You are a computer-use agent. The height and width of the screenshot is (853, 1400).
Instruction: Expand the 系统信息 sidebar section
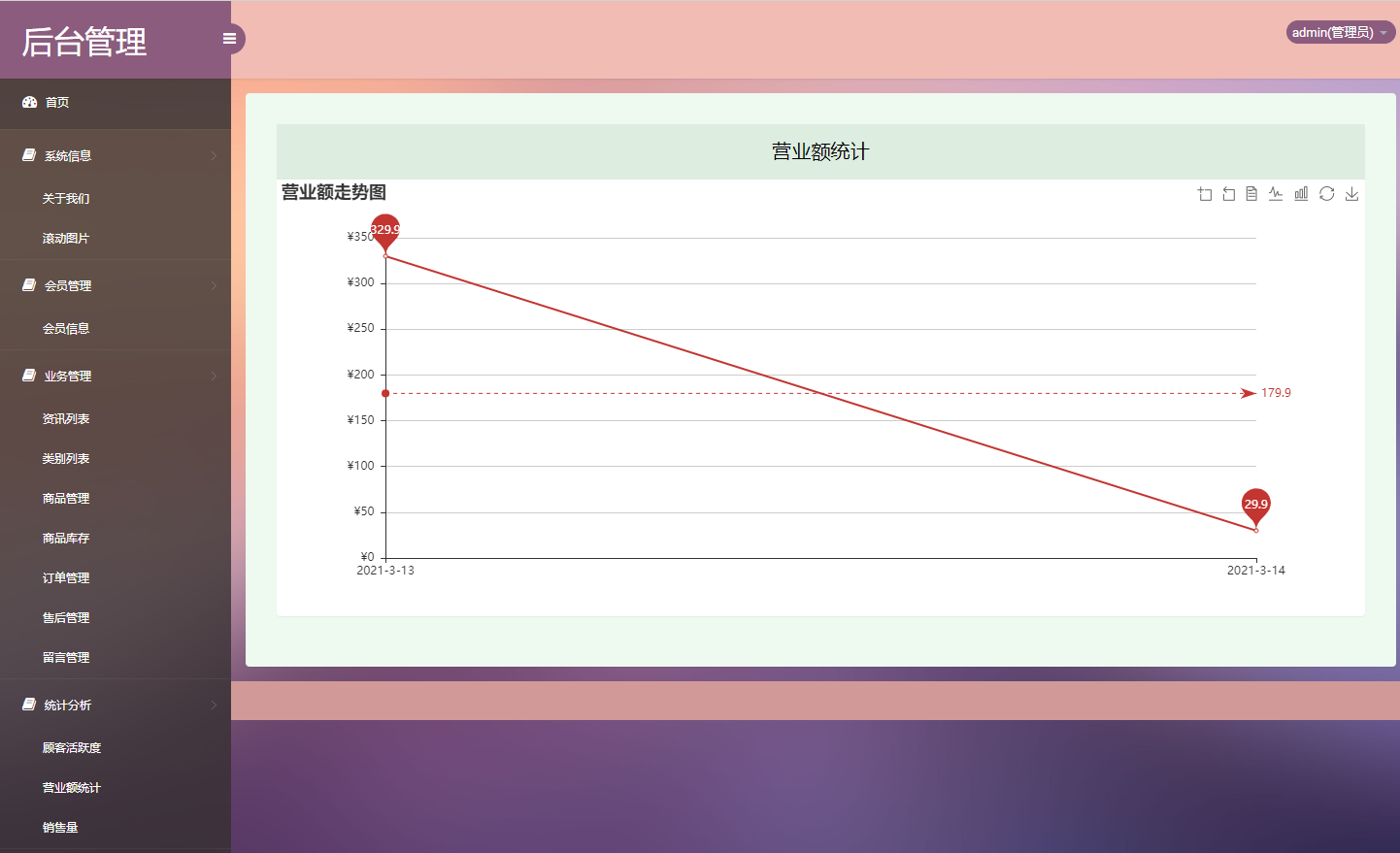[x=66, y=155]
